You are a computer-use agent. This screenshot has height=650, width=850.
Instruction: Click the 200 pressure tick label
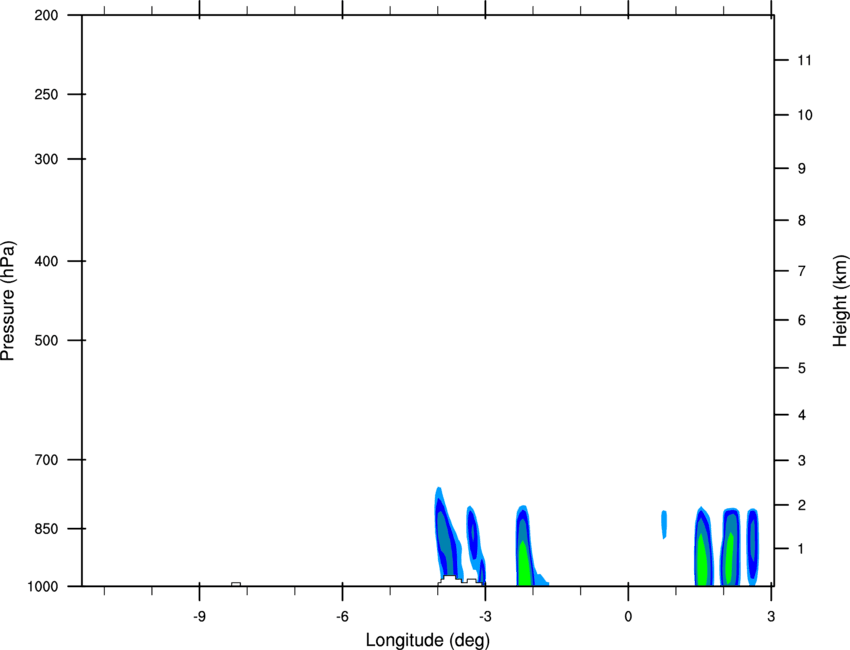(46, 15)
